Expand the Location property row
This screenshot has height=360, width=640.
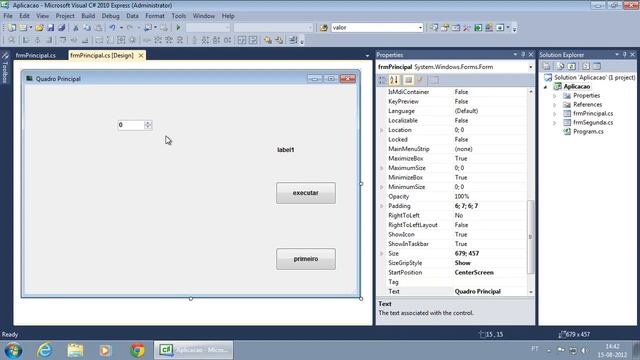pos(382,130)
